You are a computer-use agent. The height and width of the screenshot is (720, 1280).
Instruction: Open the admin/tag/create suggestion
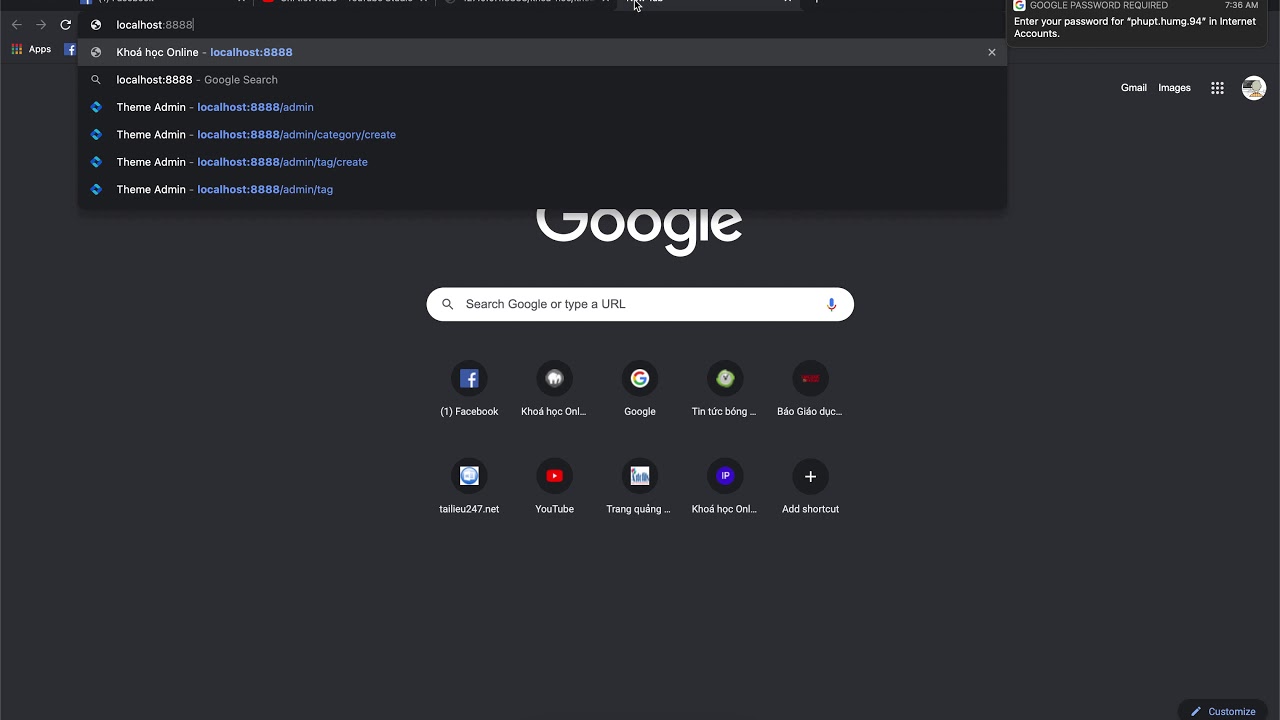[543, 162]
